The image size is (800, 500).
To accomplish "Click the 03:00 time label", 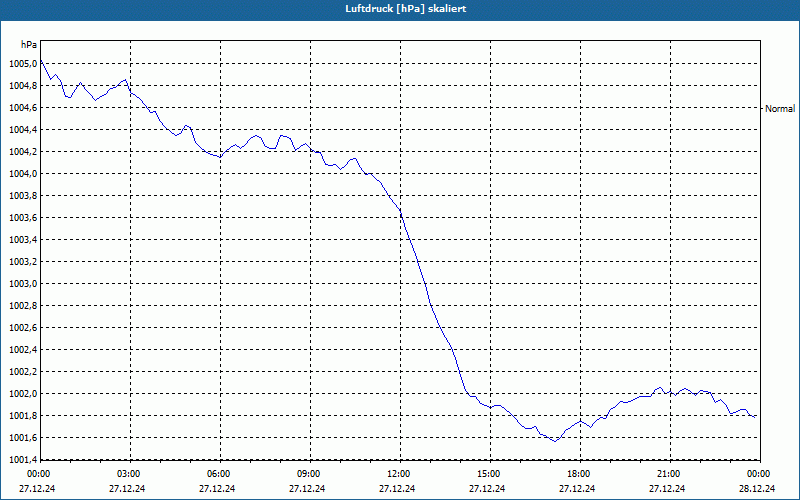I will click(x=129, y=474).
